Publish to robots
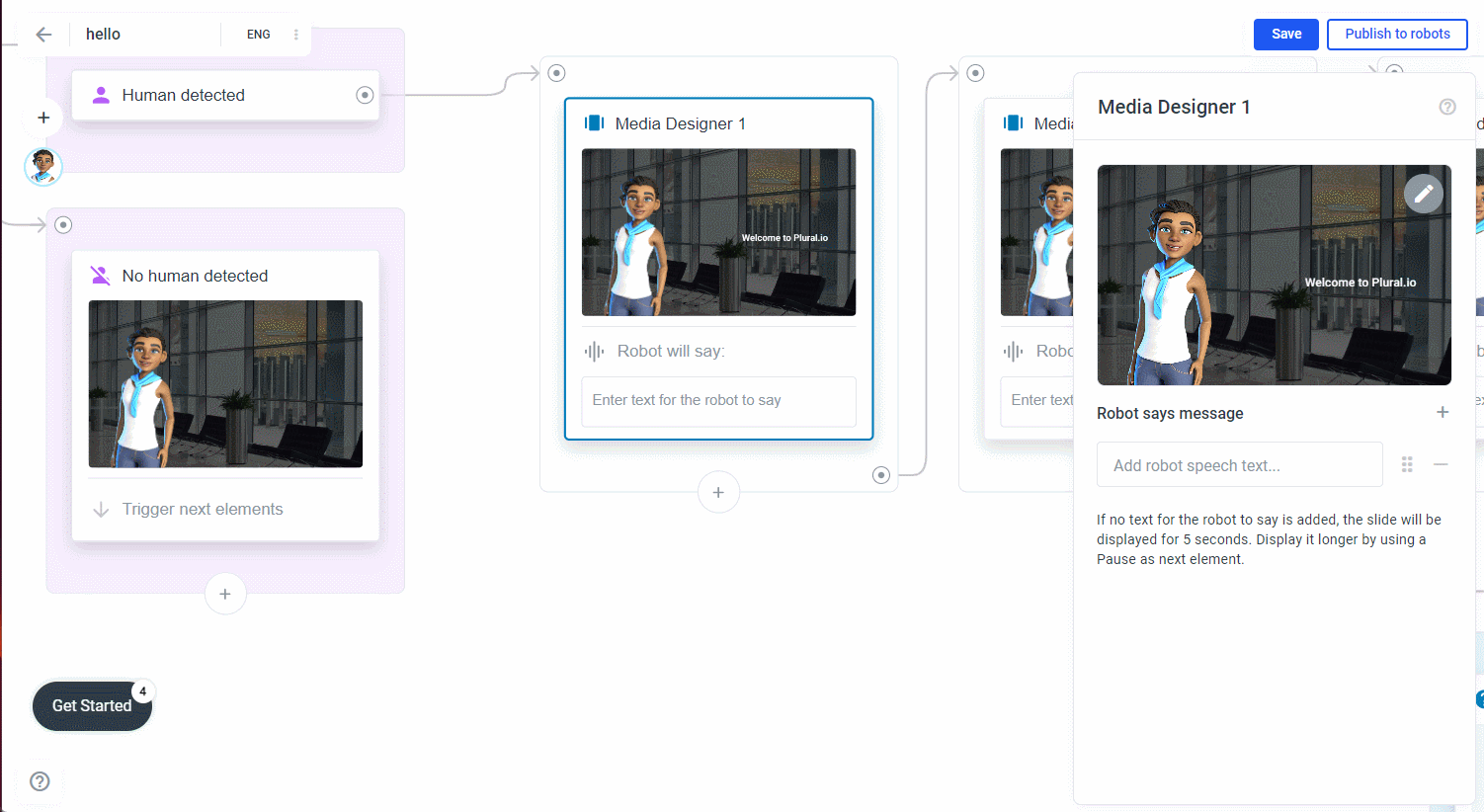Viewport: 1484px width, 812px height. point(1397,34)
